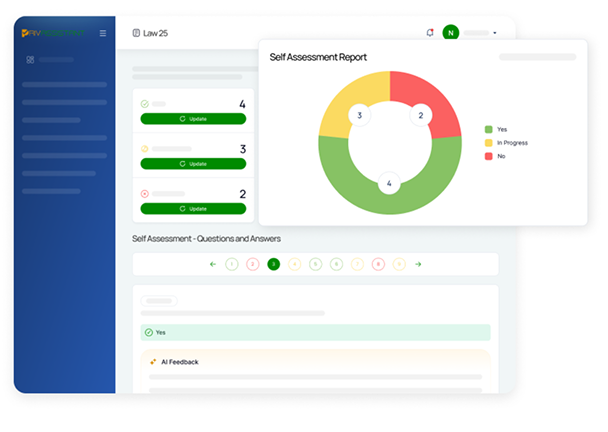Click the AI Feedback sparkle icon

pos(153,361)
